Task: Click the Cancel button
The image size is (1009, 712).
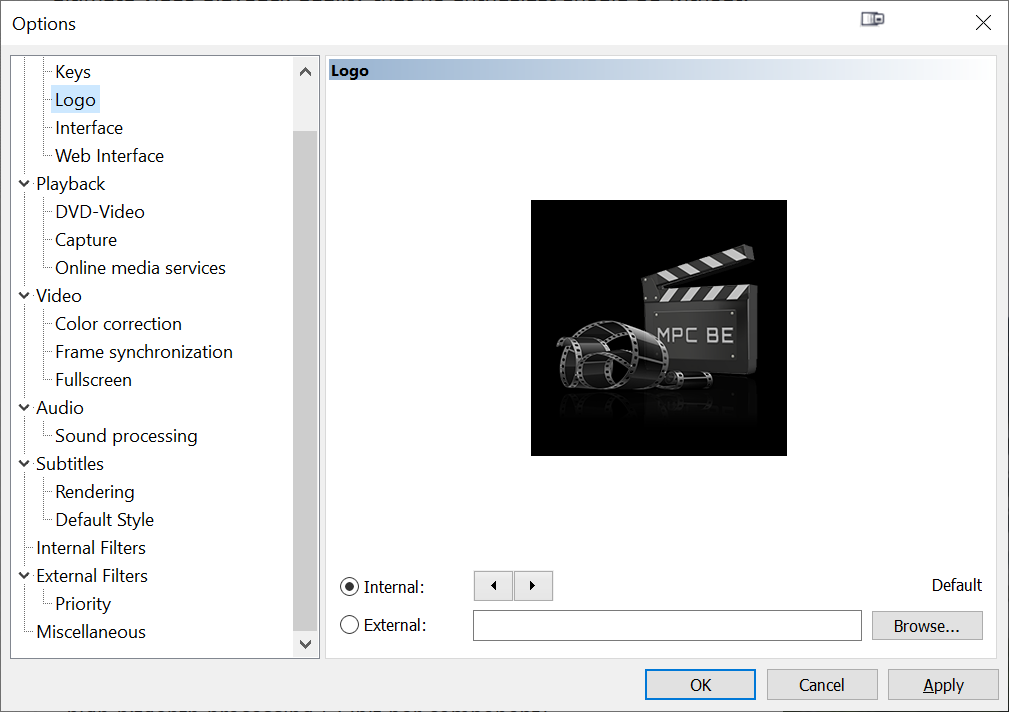Action: pos(822,684)
